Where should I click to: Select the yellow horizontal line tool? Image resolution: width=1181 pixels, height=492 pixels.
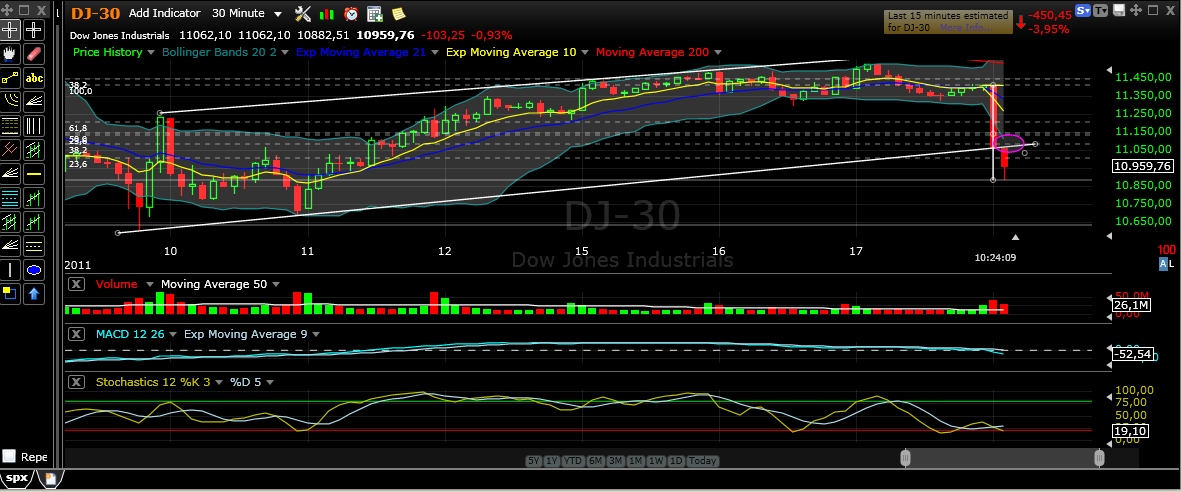click(x=34, y=173)
